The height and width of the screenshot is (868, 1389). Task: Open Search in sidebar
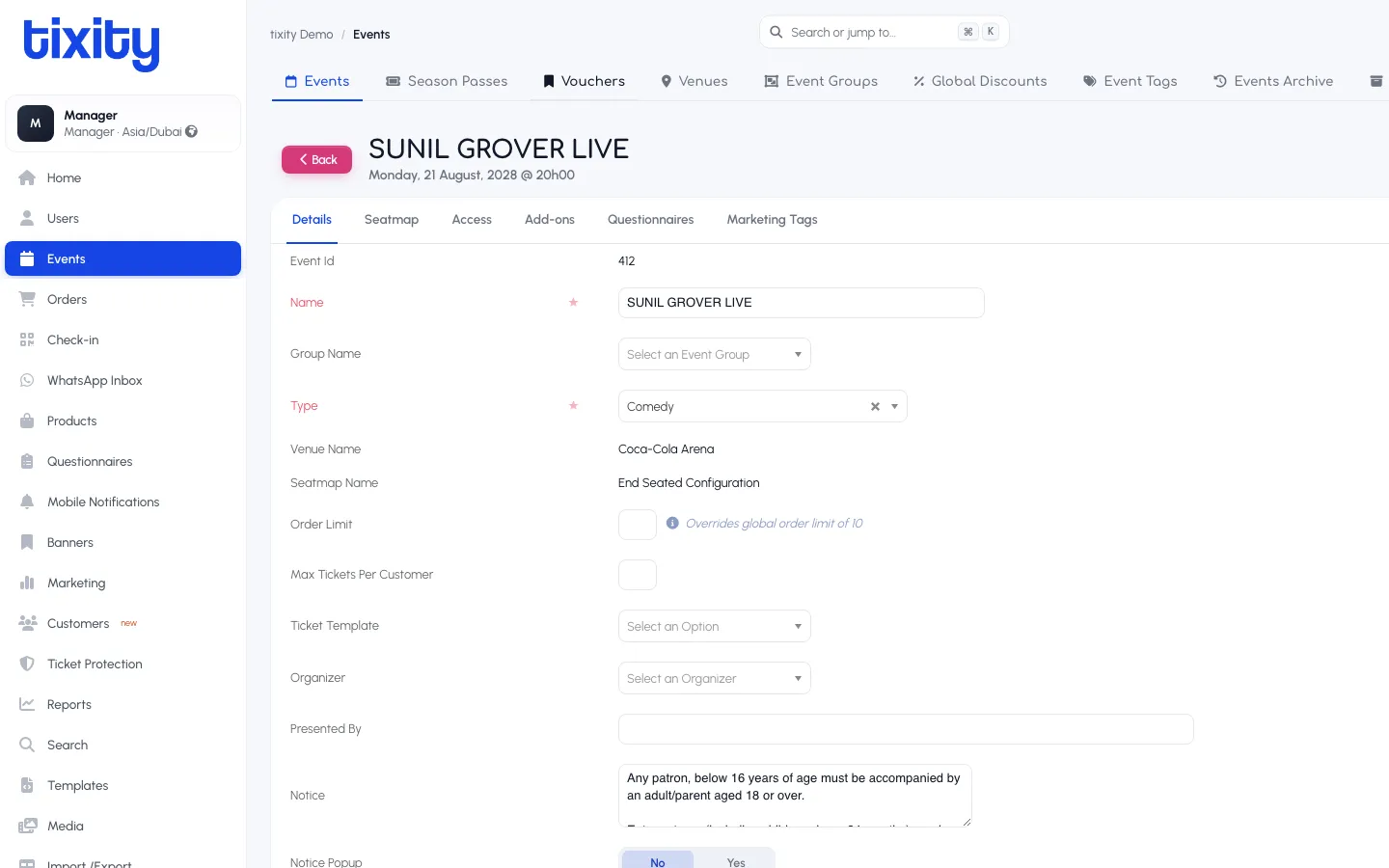[123, 745]
